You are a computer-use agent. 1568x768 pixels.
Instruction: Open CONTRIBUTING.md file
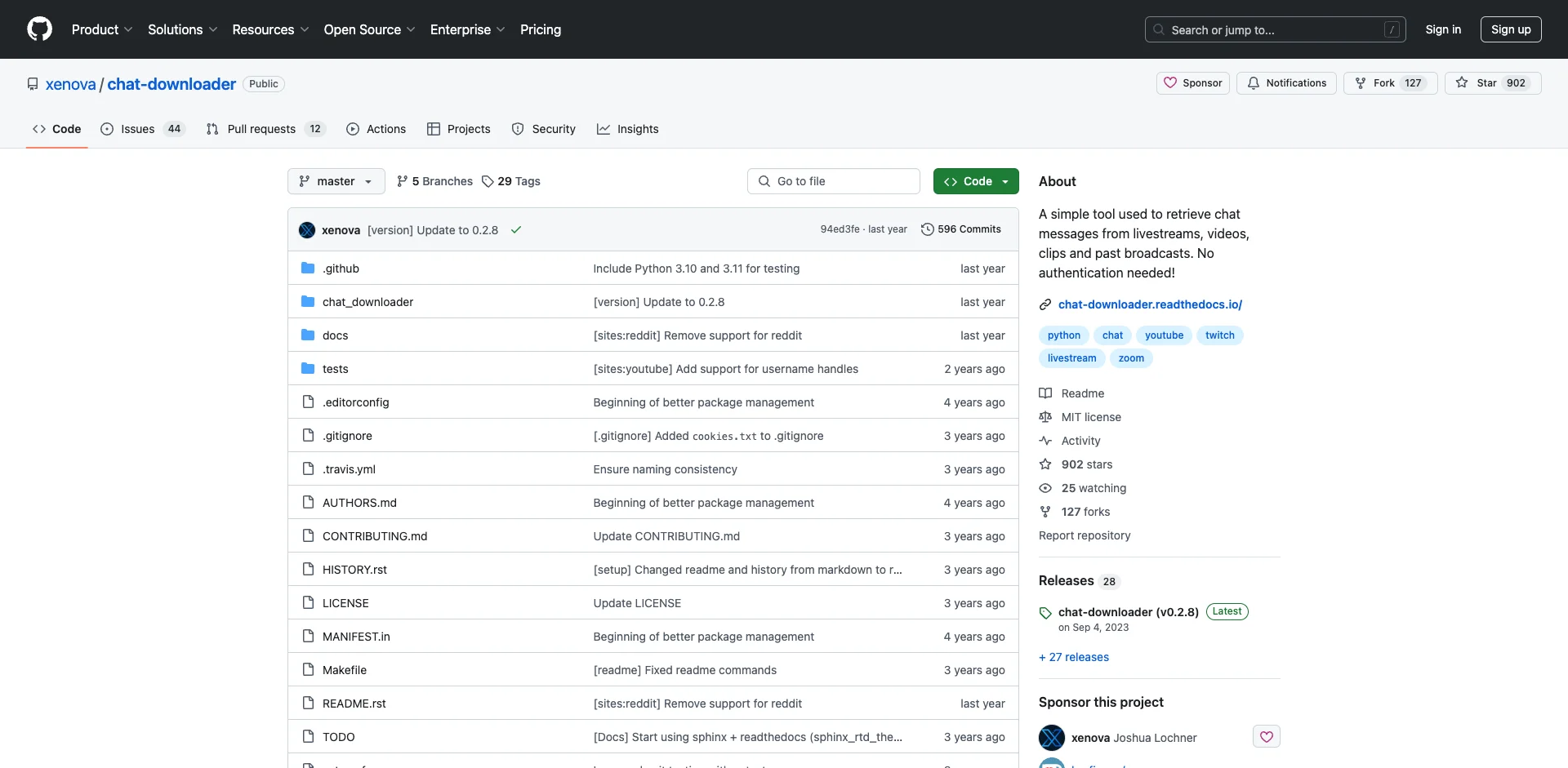click(x=375, y=536)
